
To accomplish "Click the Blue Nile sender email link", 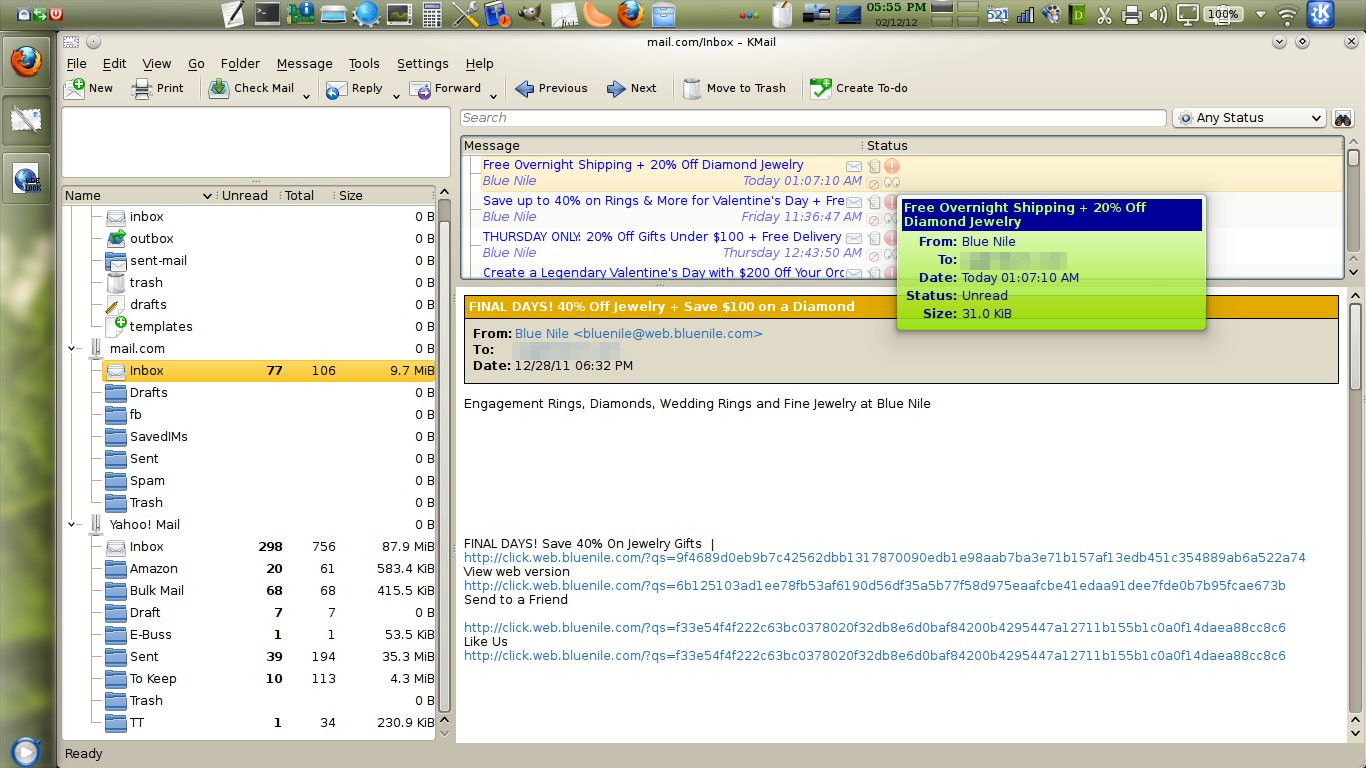I will click(638, 334).
